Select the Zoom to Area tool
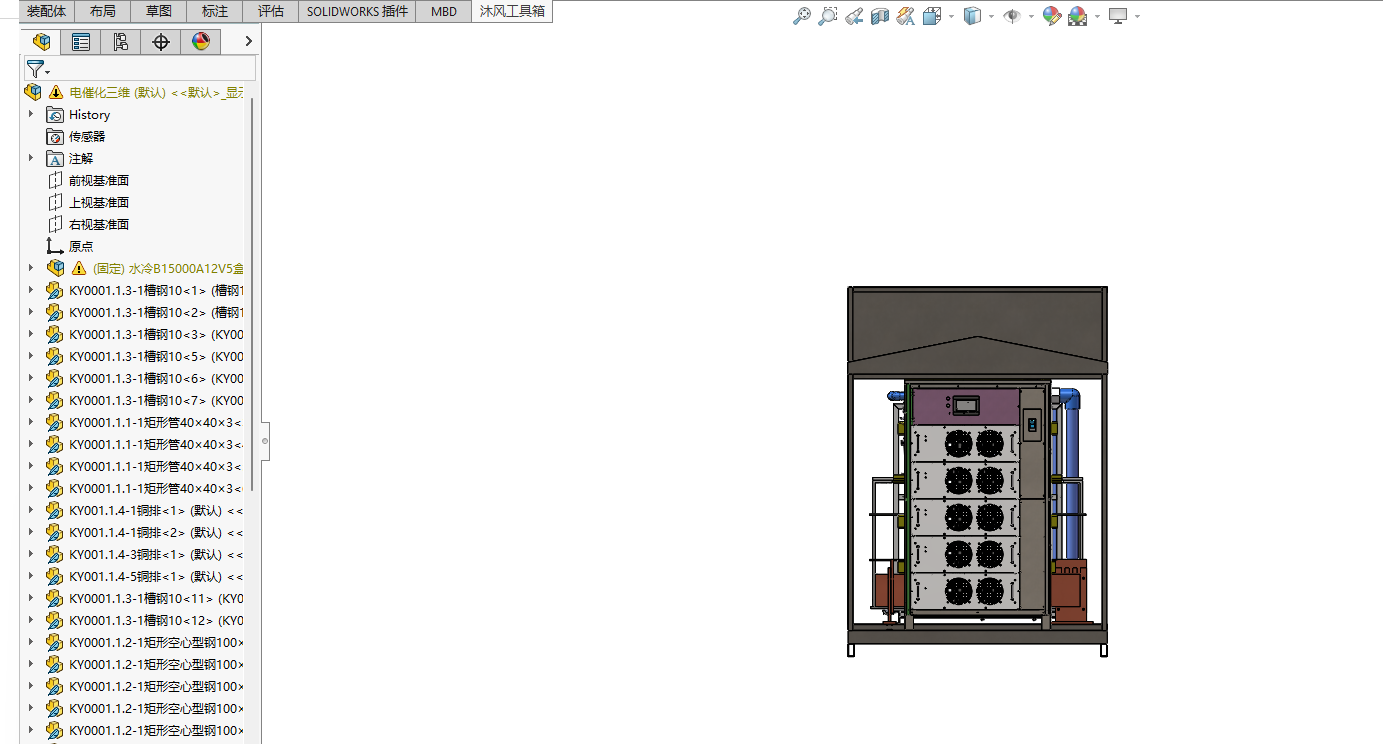Viewport: 1383px width, 744px height. [827, 16]
